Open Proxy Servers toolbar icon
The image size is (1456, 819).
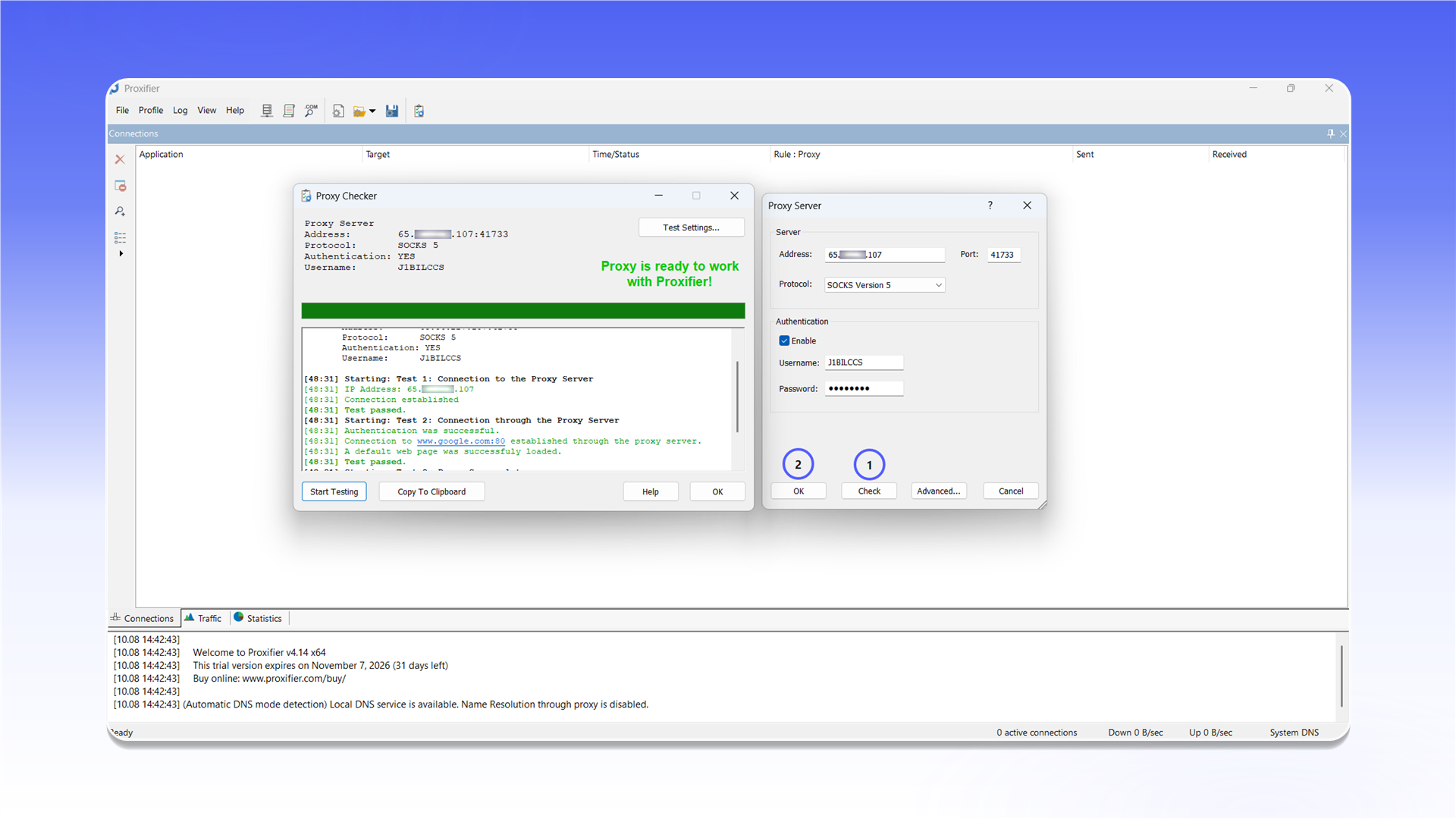[x=267, y=111]
